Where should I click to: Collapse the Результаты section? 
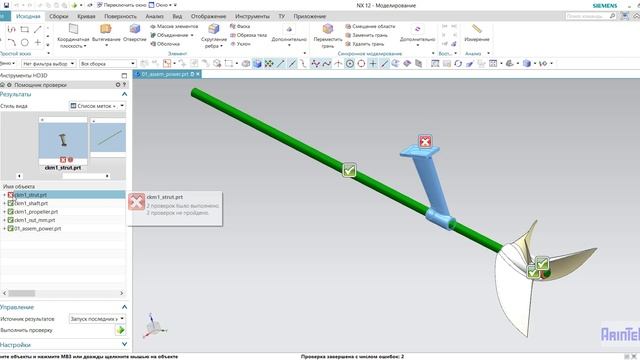click(124, 94)
